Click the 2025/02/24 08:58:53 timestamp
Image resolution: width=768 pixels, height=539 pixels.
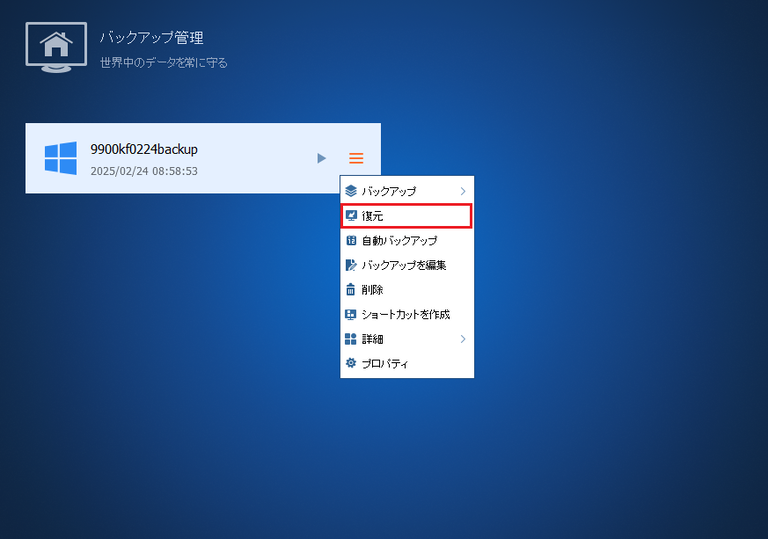[x=144, y=172]
